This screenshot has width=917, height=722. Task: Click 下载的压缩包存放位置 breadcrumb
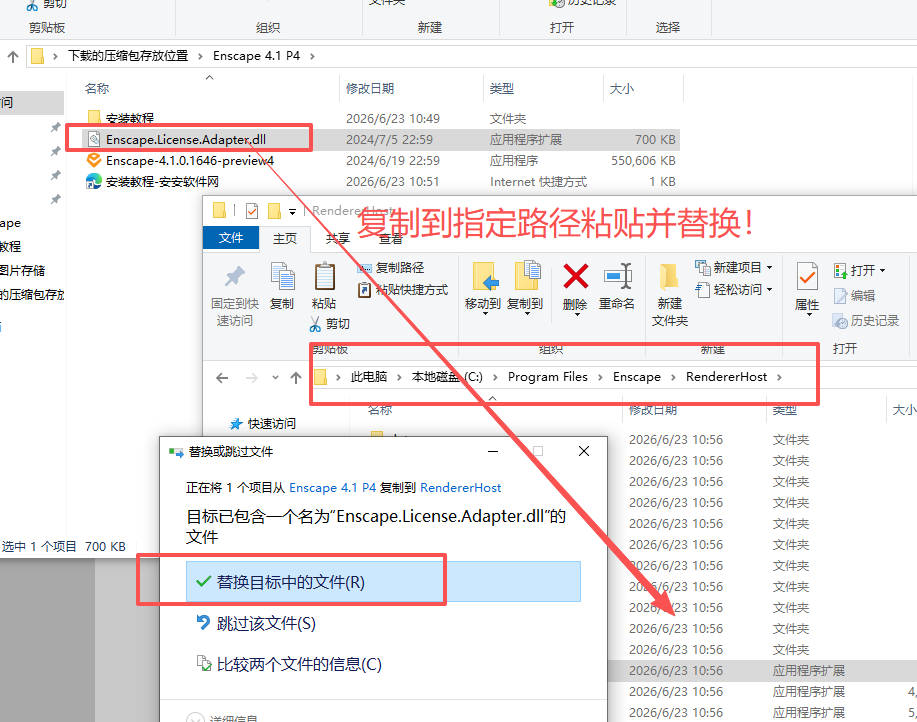click(x=128, y=56)
